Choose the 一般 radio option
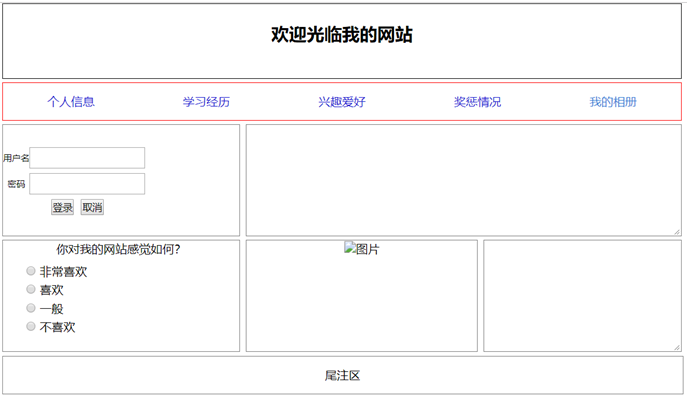 (31, 308)
